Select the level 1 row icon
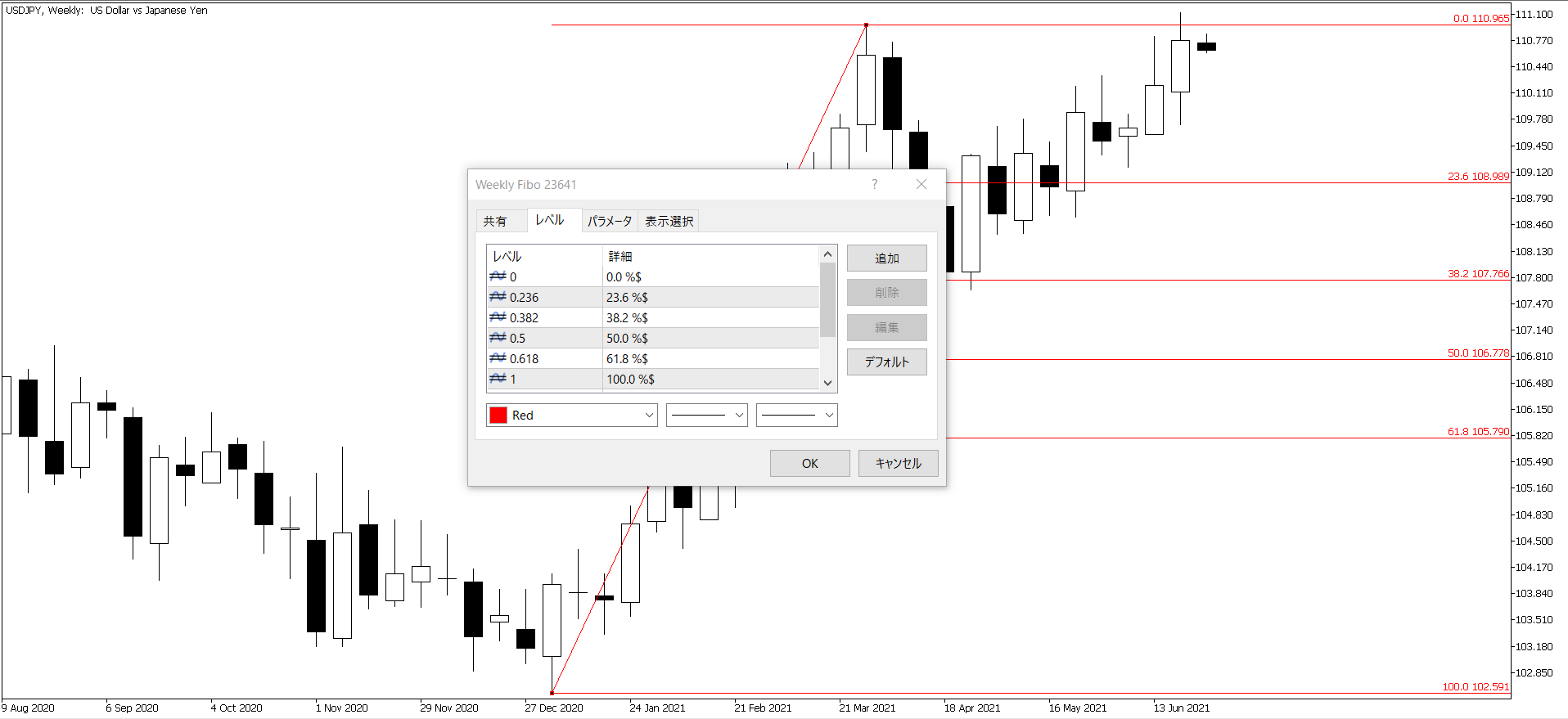This screenshot has width=1568, height=719. [498, 379]
